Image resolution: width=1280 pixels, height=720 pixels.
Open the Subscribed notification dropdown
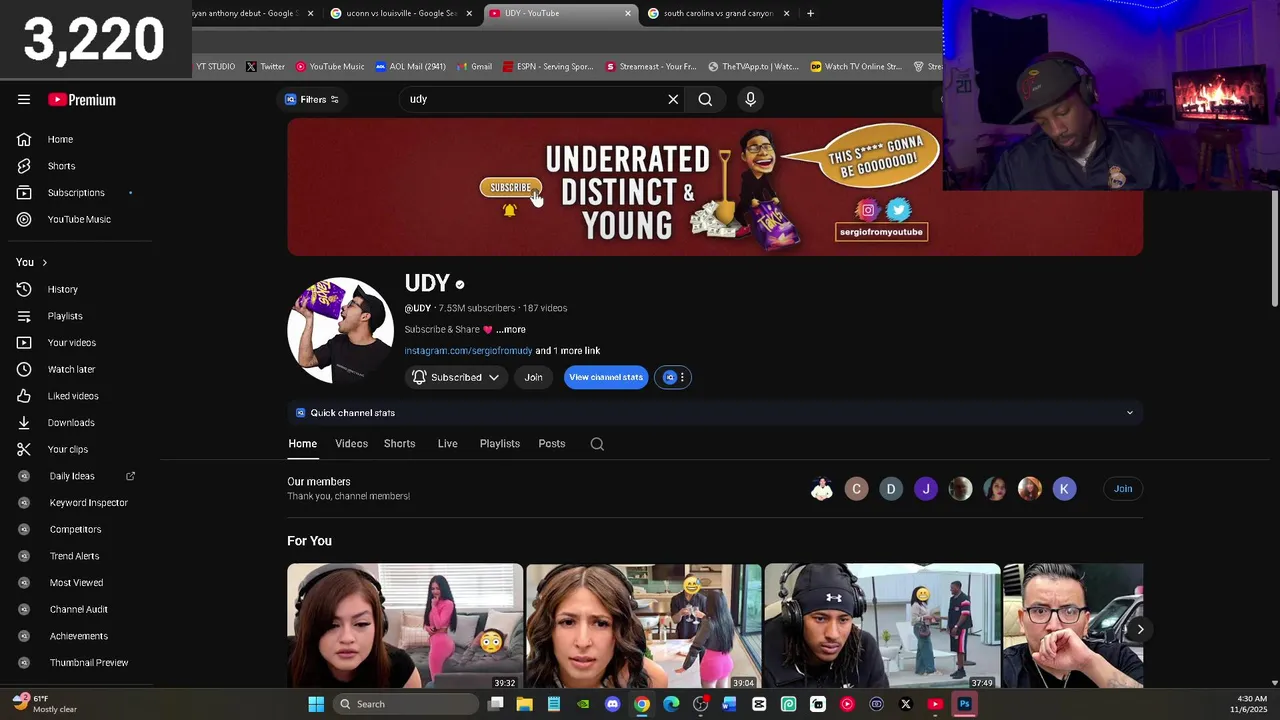click(456, 377)
